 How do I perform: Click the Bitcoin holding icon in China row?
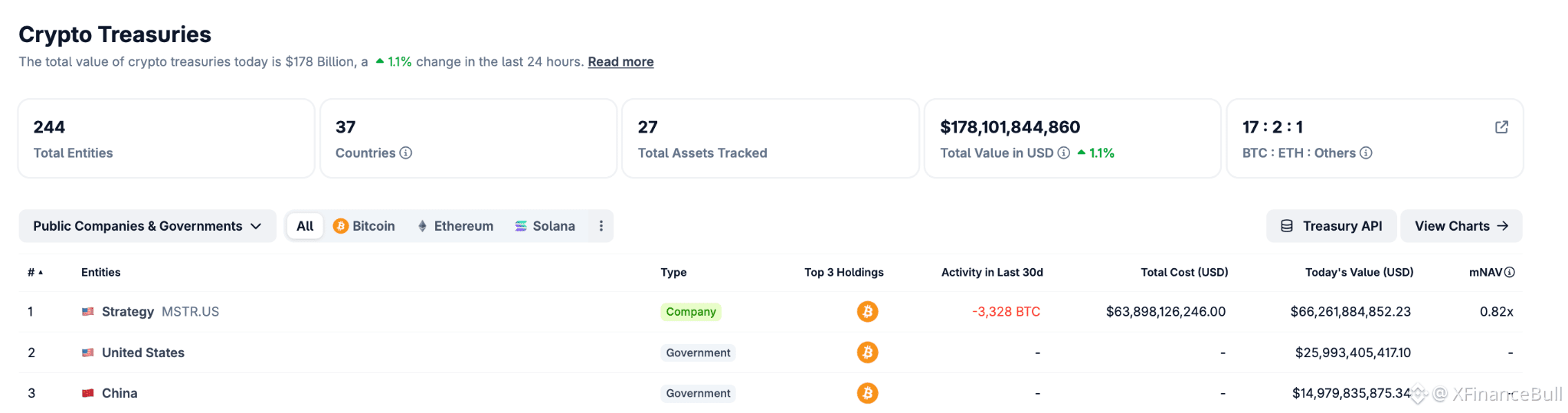867,393
